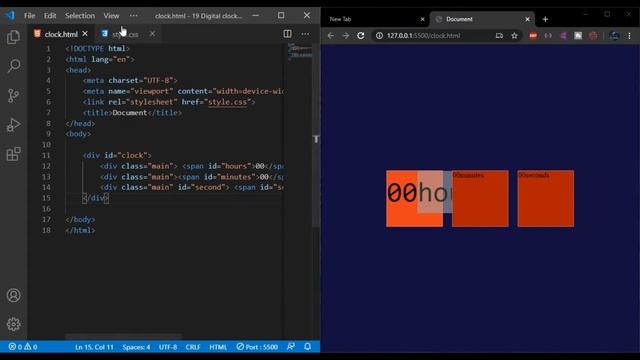View site information icon in address bar
The height and width of the screenshot is (360, 640).
(x=379, y=36)
